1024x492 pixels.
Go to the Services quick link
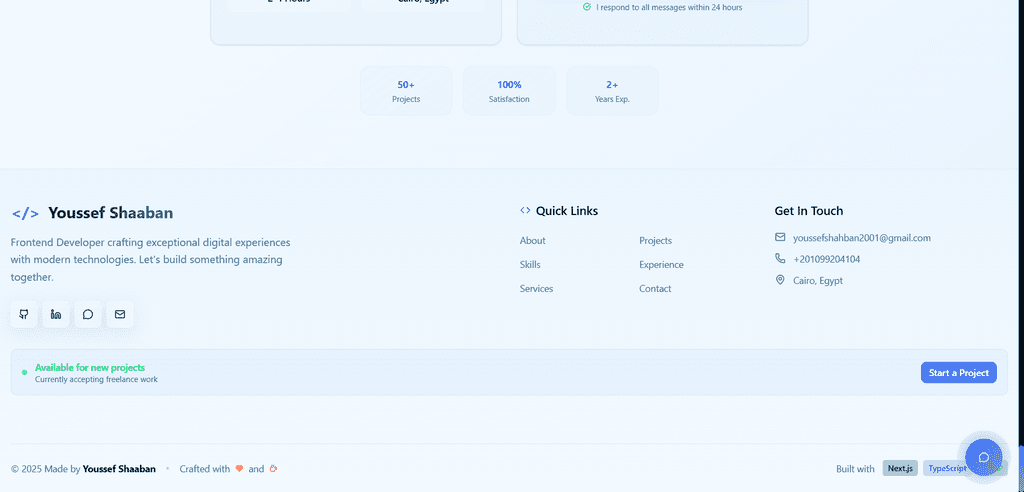pyautogui.click(x=536, y=289)
